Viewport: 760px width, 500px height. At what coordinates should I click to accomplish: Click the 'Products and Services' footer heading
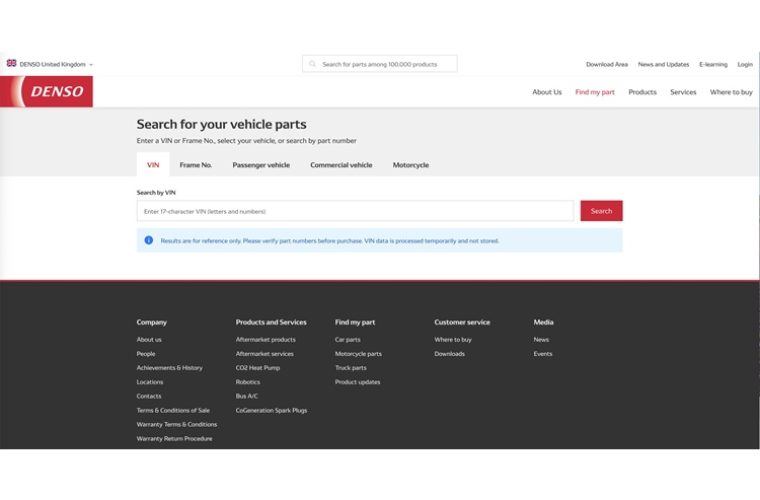pyautogui.click(x=271, y=322)
